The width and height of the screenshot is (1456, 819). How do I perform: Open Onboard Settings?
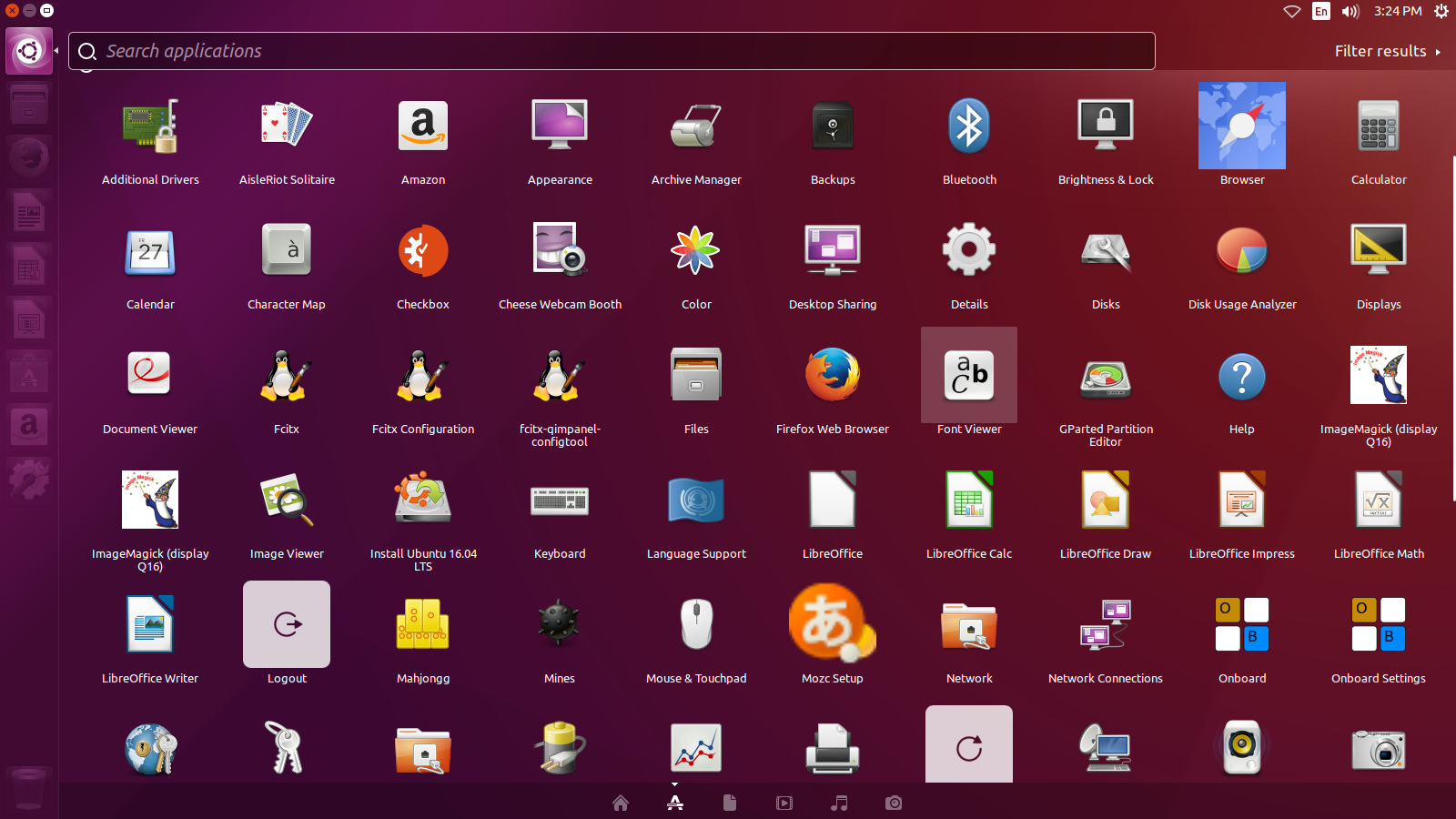[1379, 624]
